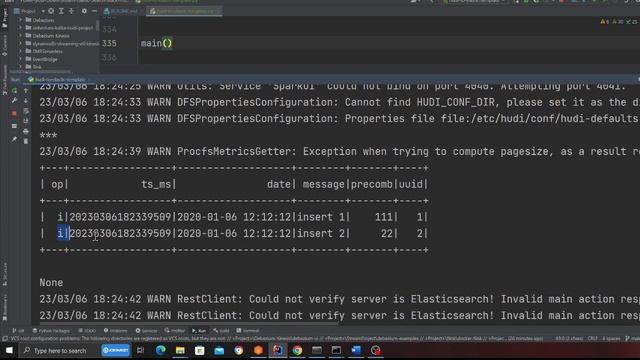Viewport: 640px width, 360px height.
Task: Toggle scroll to end of console output
Action: pos(26,121)
